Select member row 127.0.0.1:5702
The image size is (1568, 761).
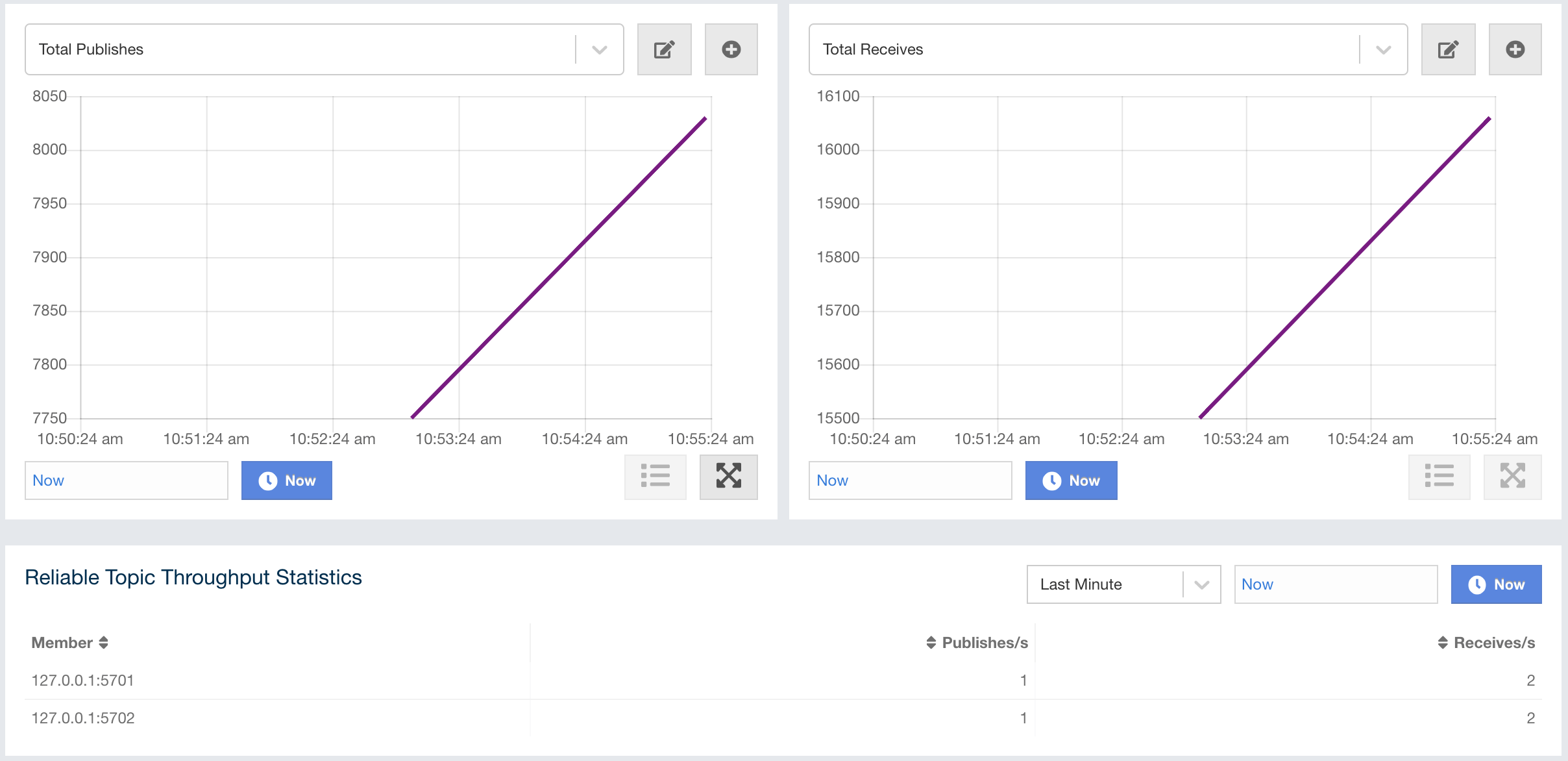[83, 718]
